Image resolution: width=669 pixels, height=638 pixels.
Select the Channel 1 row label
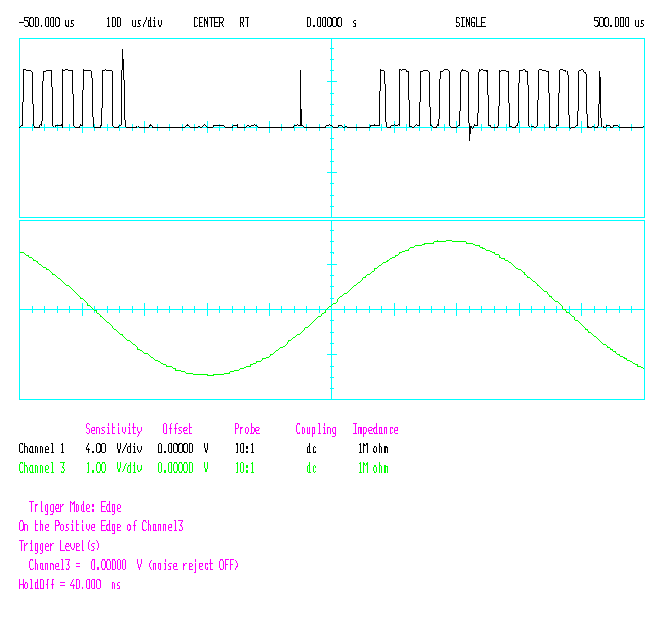pos(41,449)
